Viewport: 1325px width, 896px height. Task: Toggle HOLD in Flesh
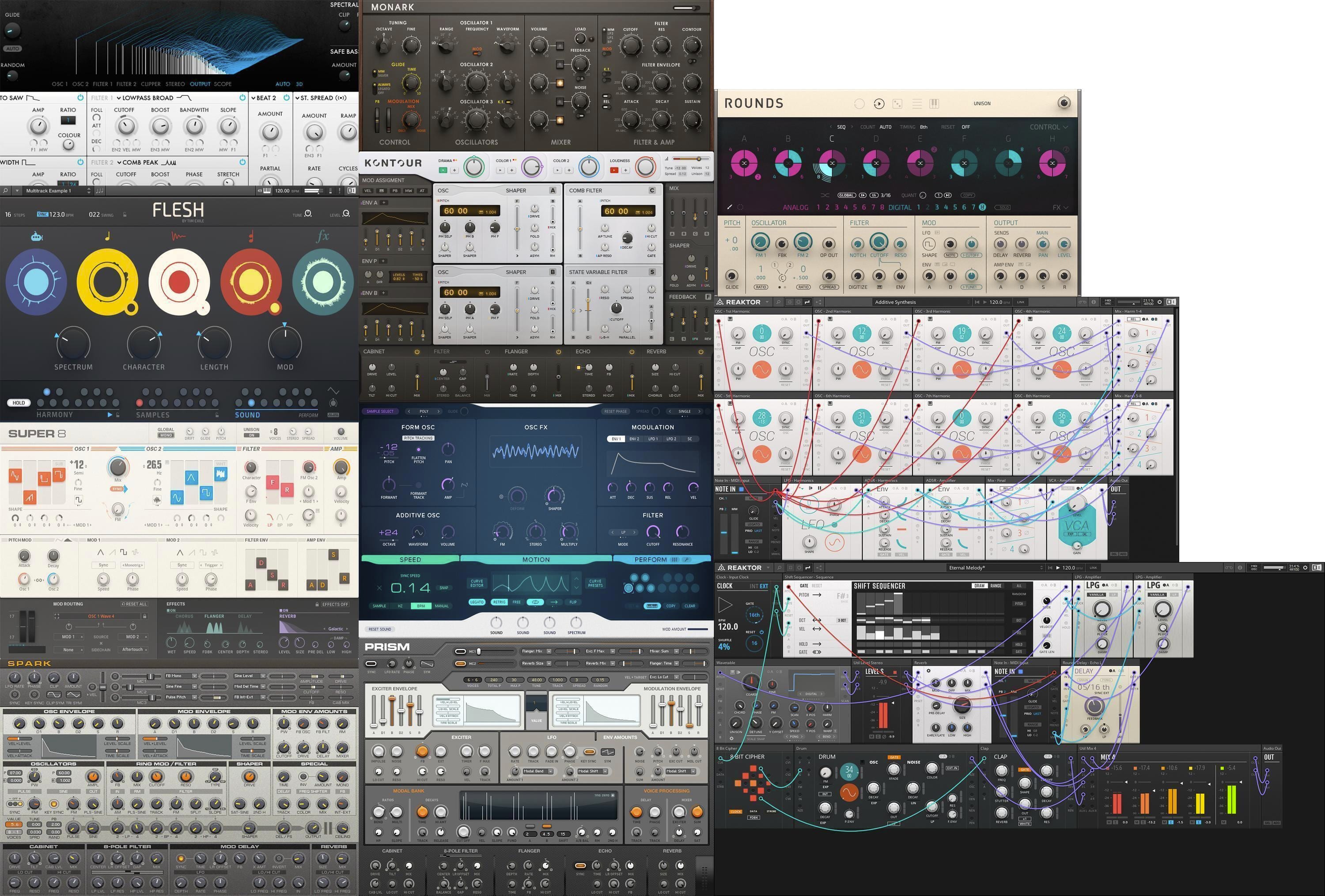(18, 402)
